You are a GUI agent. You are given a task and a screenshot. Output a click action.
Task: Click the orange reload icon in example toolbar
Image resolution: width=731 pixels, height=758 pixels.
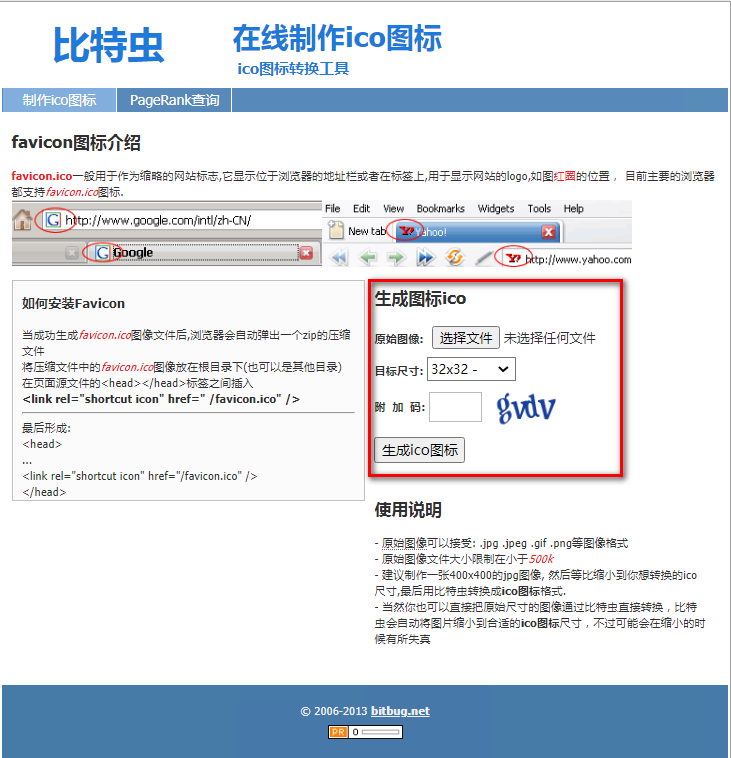pos(454,257)
